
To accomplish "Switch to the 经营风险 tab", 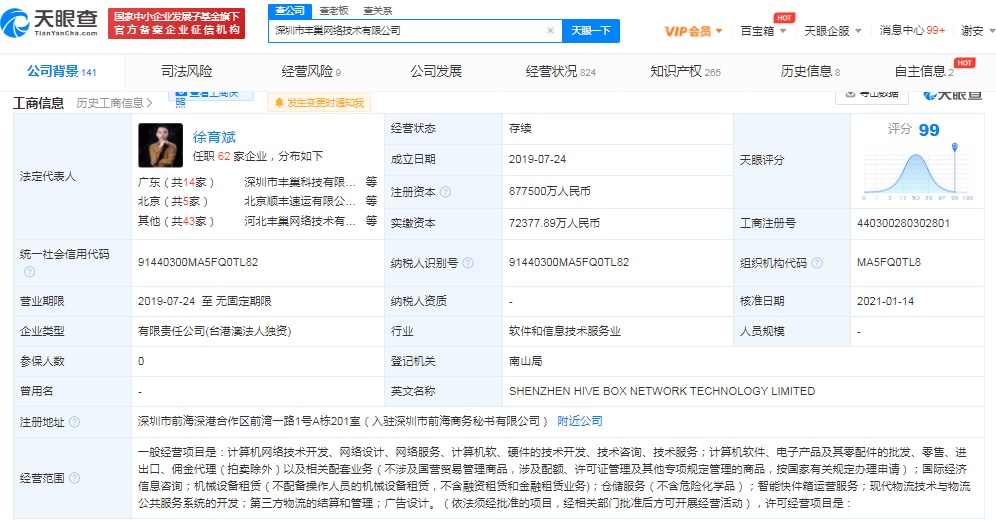I will click(311, 72).
